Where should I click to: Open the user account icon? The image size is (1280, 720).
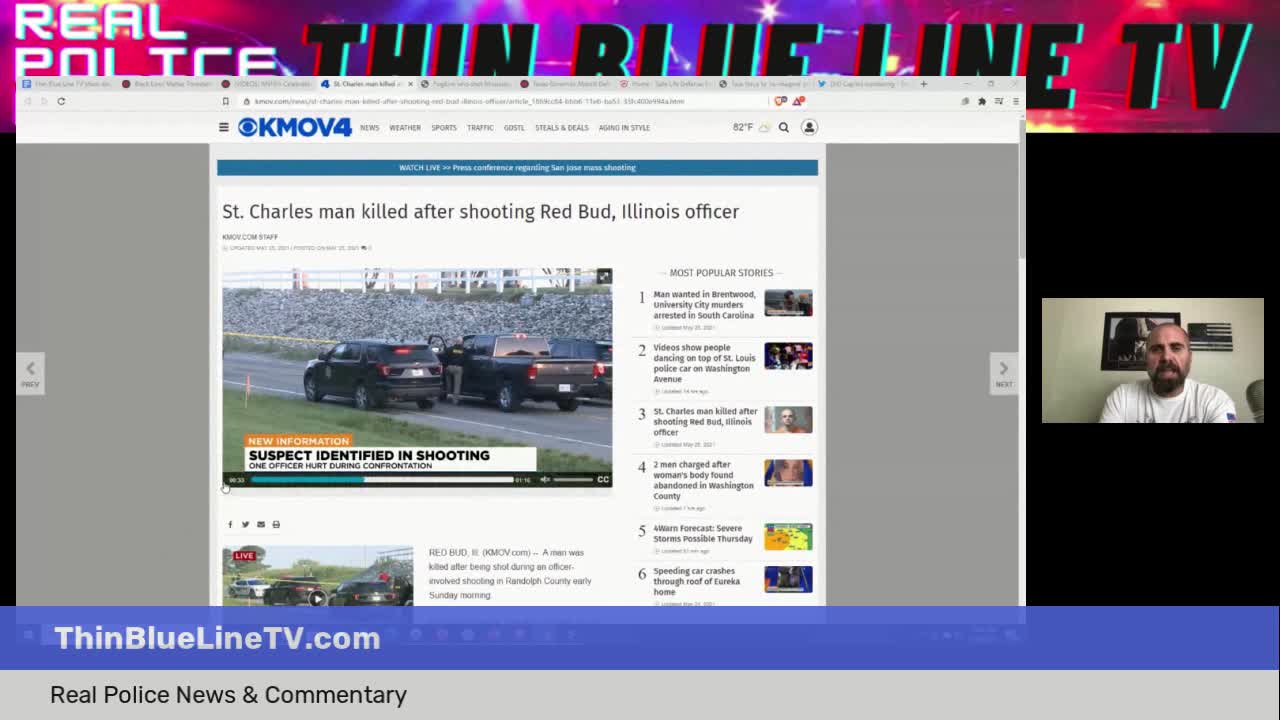pyautogui.click(x=809, y=127)
